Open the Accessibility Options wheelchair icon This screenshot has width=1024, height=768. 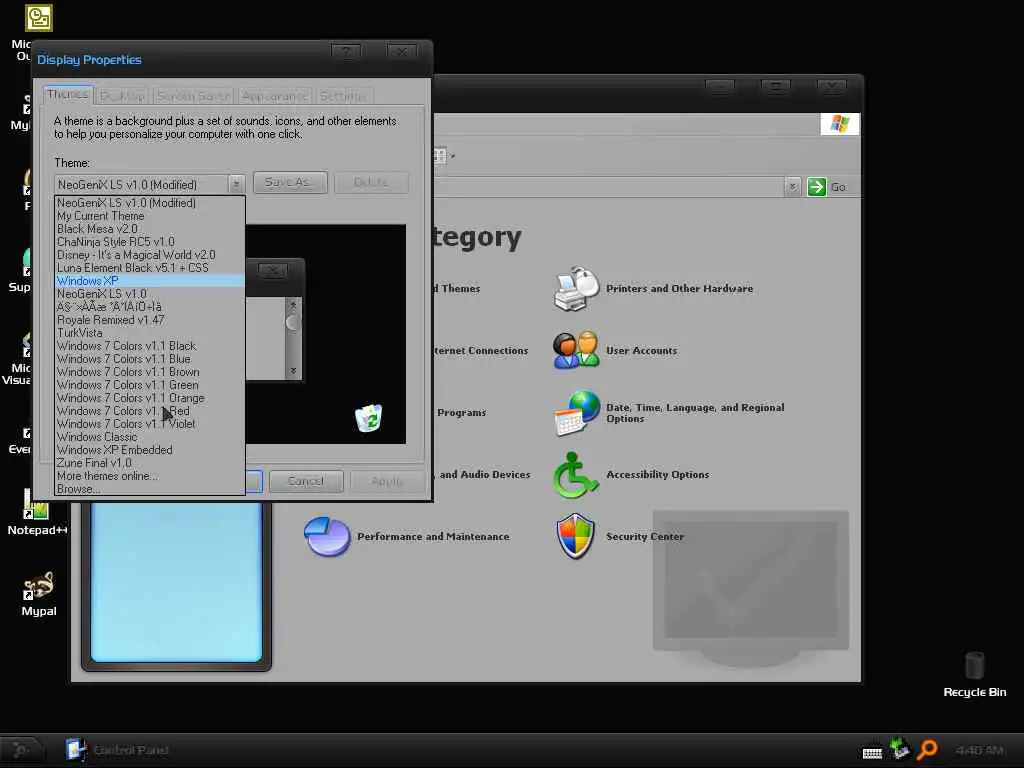point(575,475)
